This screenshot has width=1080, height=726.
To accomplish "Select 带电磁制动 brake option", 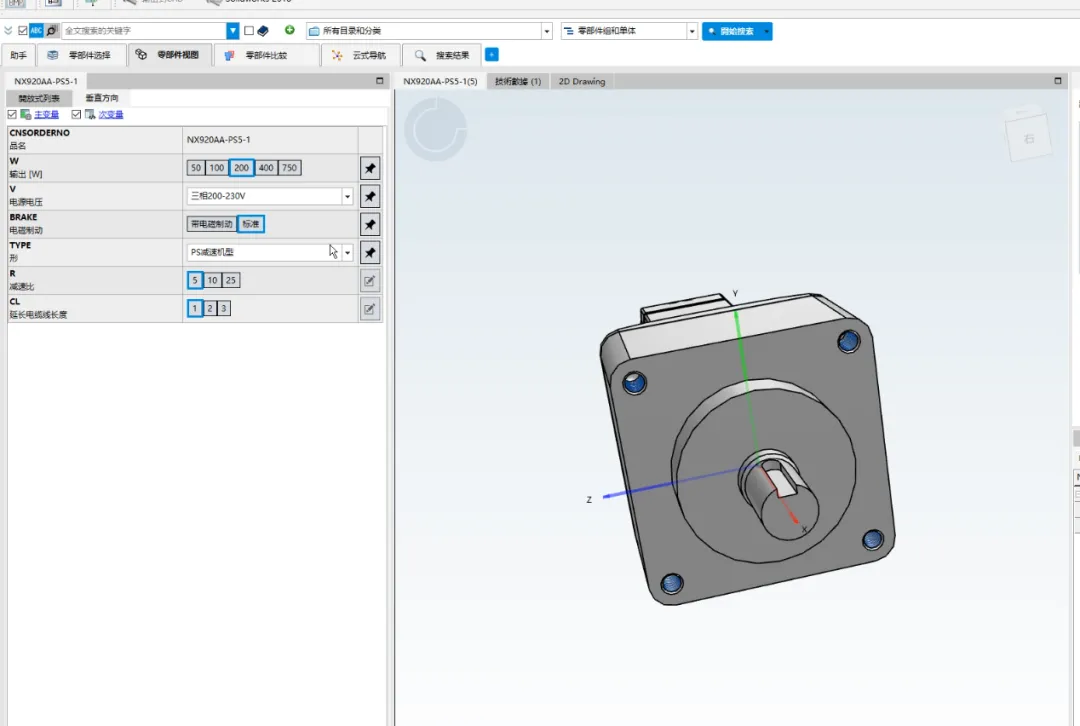I will (x=211, y=224).
